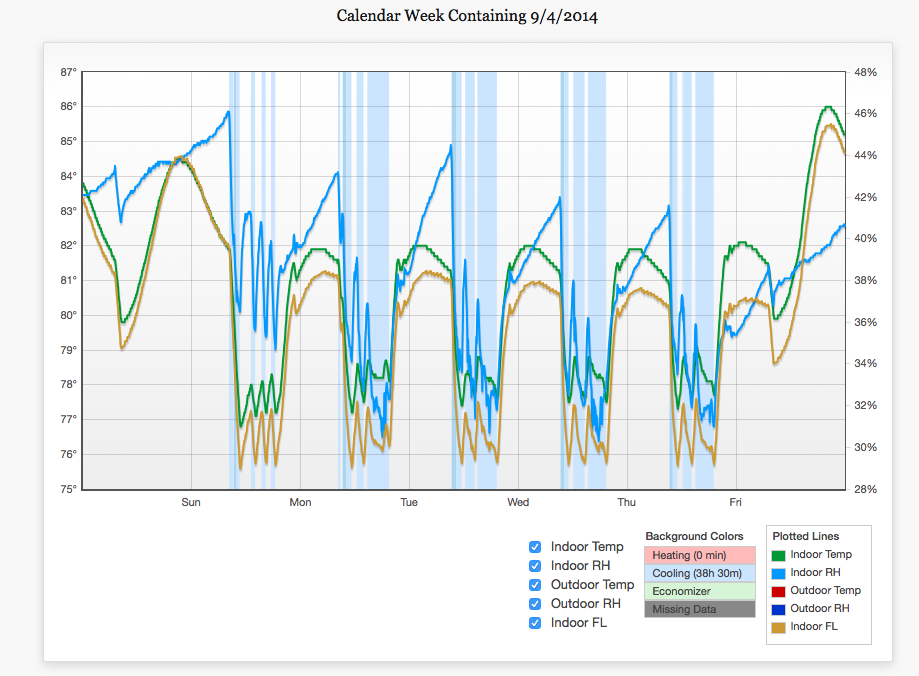This screenshot has height=676, width=919.
Task: Uncheck the Indoor FL checkbox
Action: point(534,623)
